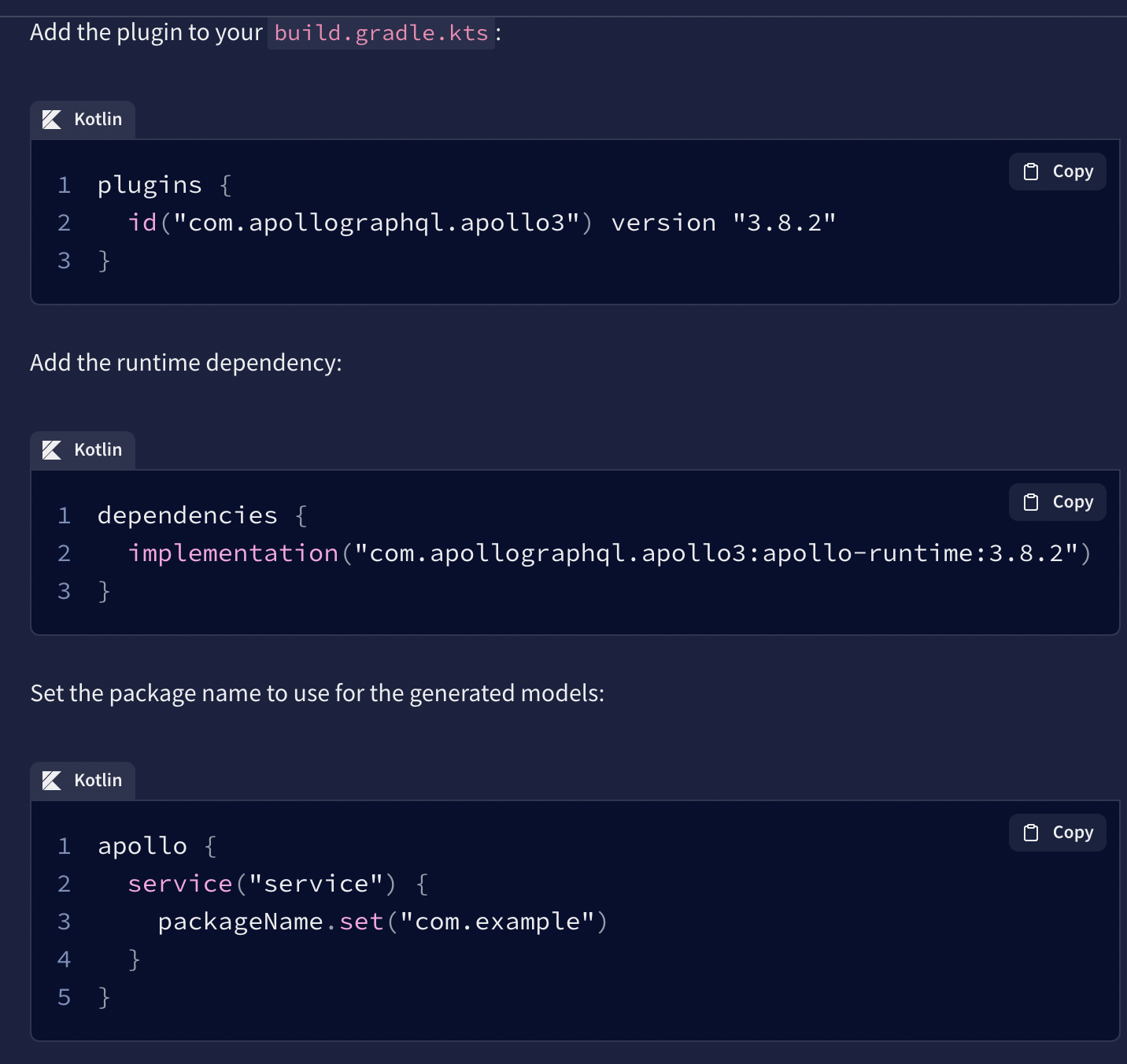The width and height of the screenshot is (1127, 1064).
Task: Click the 'apollo {' line
Action: coord(157,846)
